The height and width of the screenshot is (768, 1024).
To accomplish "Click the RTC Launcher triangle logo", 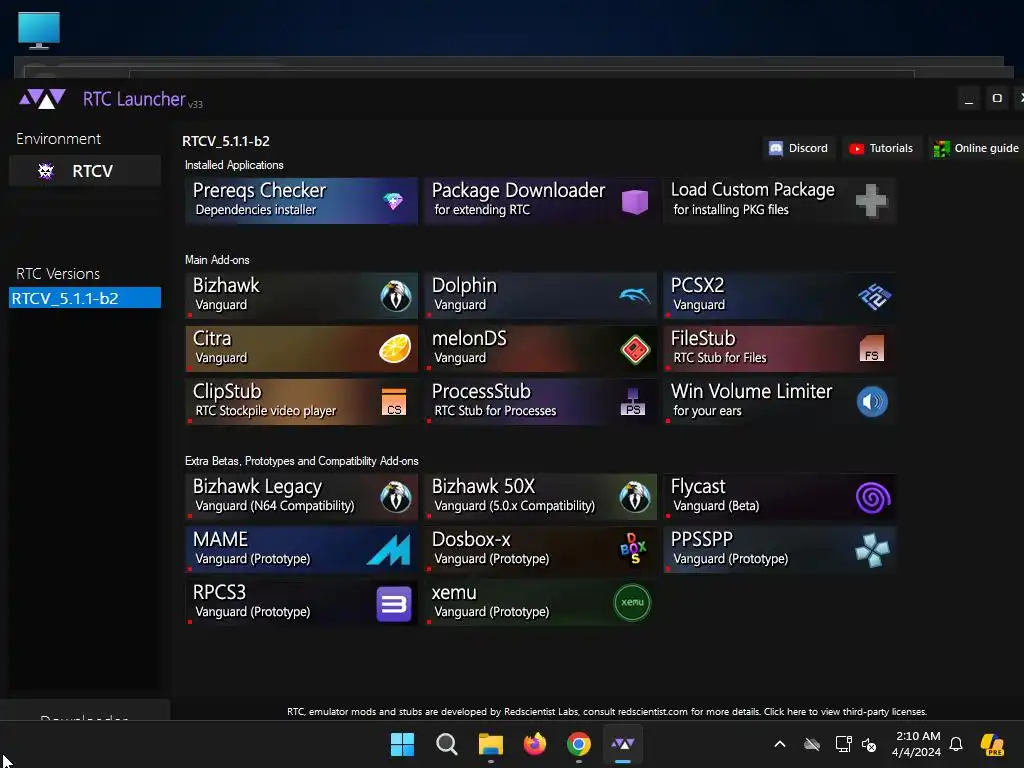I will pyautogui.click(x=42, y=99).
